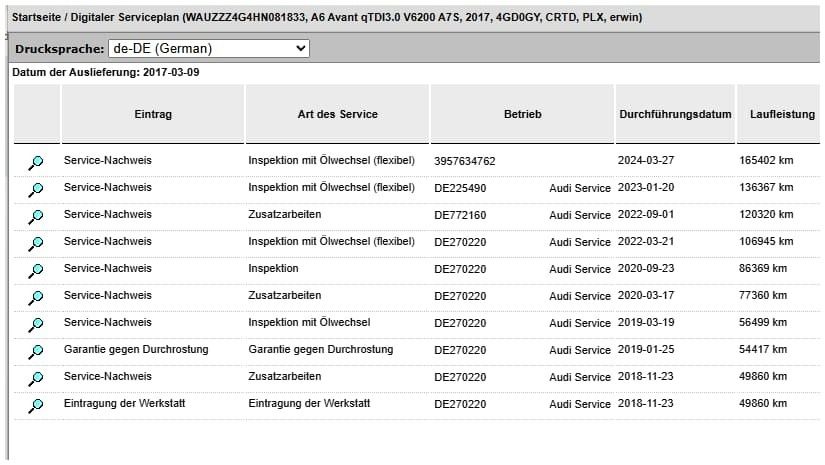Inspect the 2020-09-23 Inspektion entry details
The width and height of the screenshot is (825, 465).
(36, 270)
